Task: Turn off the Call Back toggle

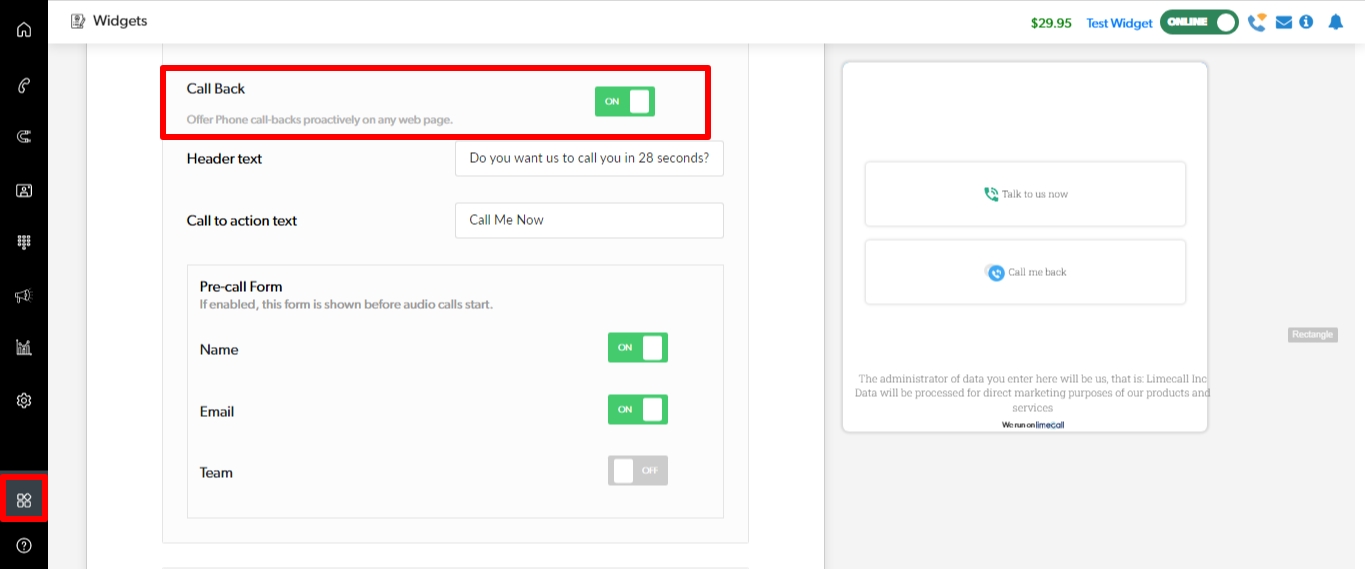Action: click(625, 101)
